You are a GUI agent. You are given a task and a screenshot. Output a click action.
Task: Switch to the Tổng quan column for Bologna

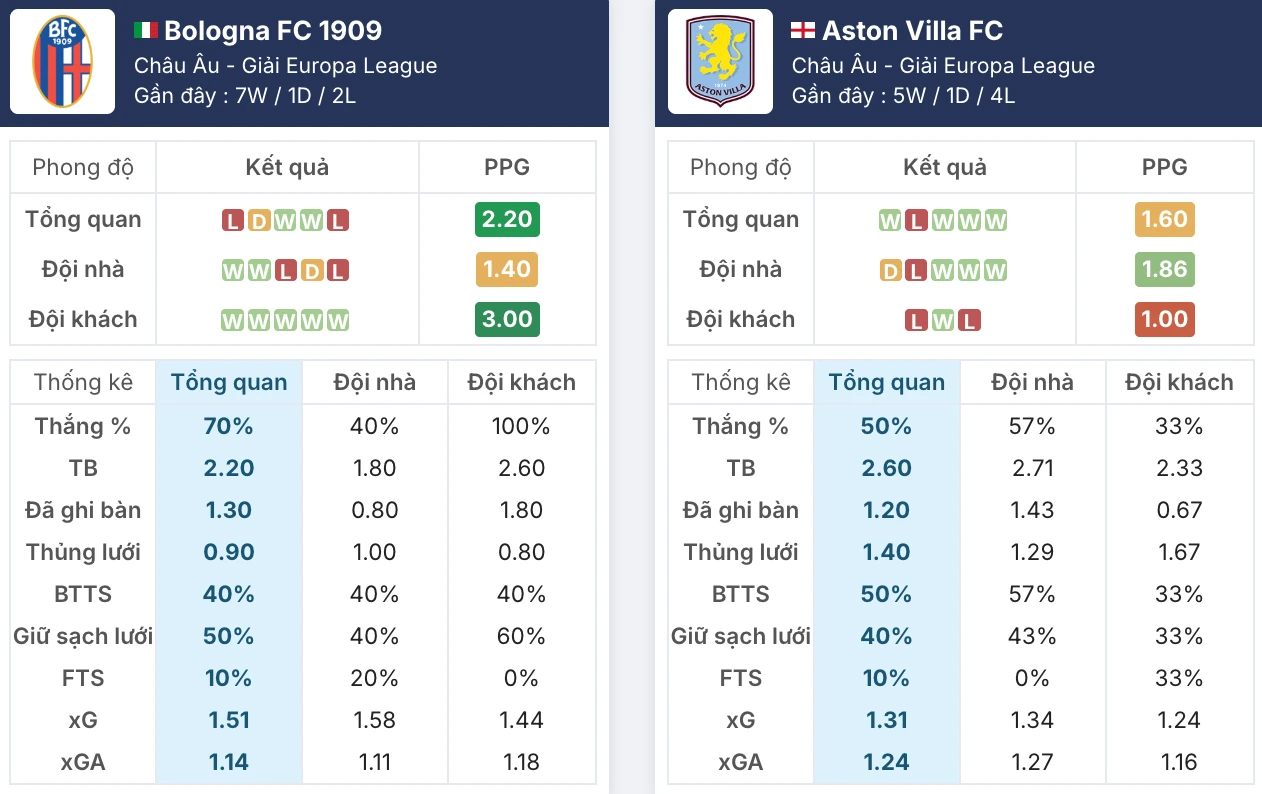click(229, 382)
